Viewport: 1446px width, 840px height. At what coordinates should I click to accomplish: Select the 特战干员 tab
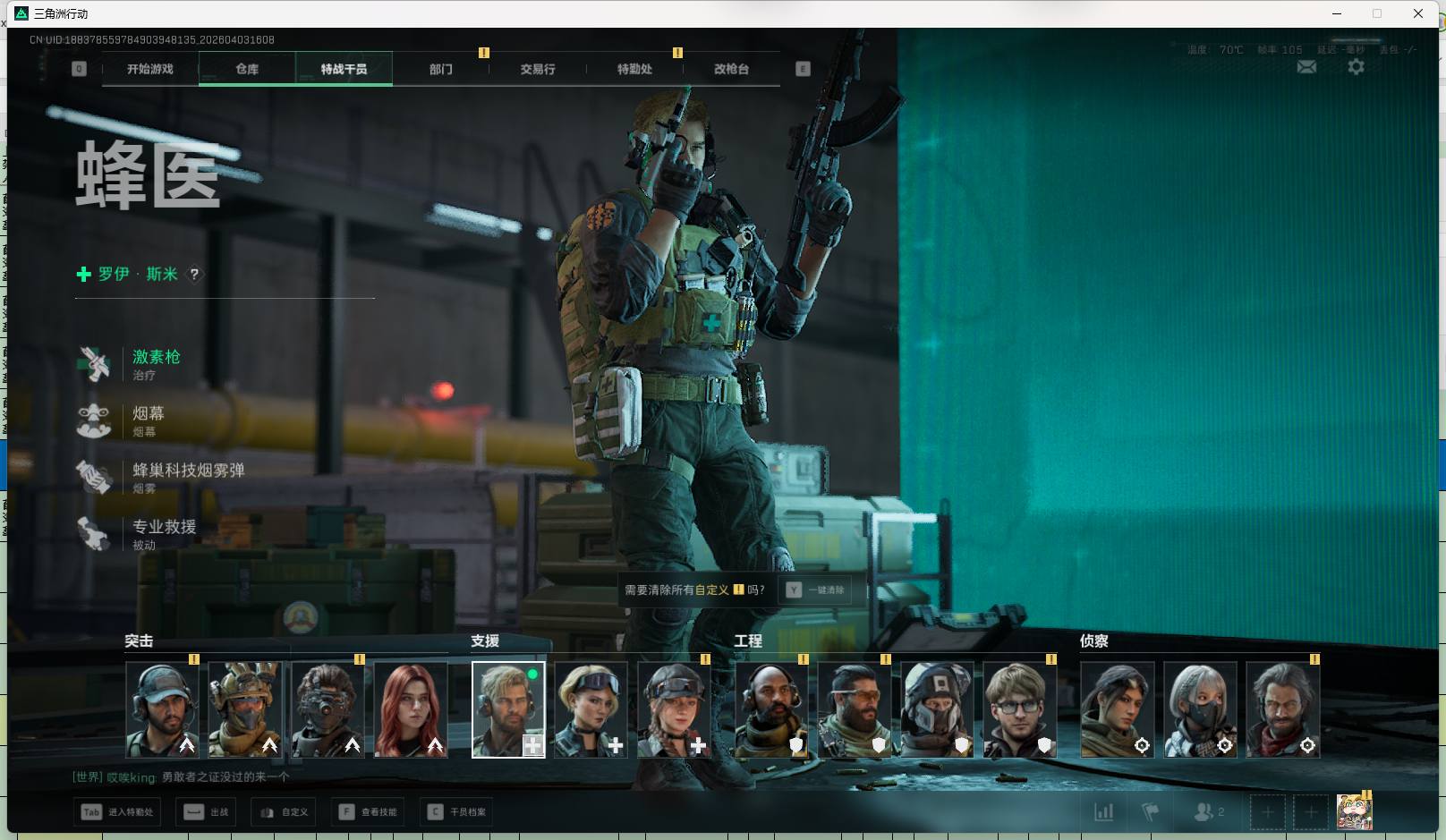(344, 69)
